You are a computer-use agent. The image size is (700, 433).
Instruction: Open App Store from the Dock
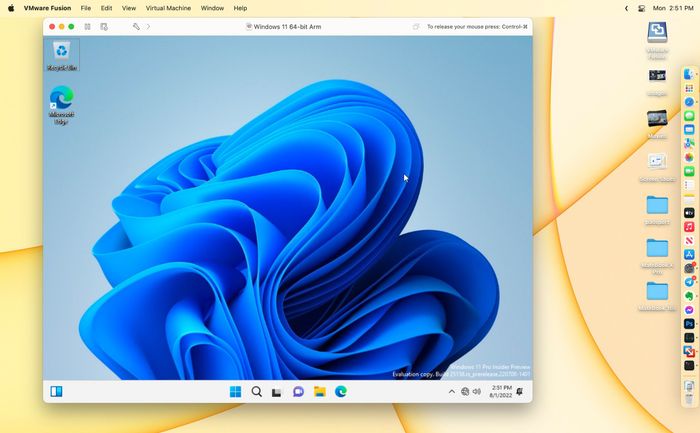click(x=689, y=254)
